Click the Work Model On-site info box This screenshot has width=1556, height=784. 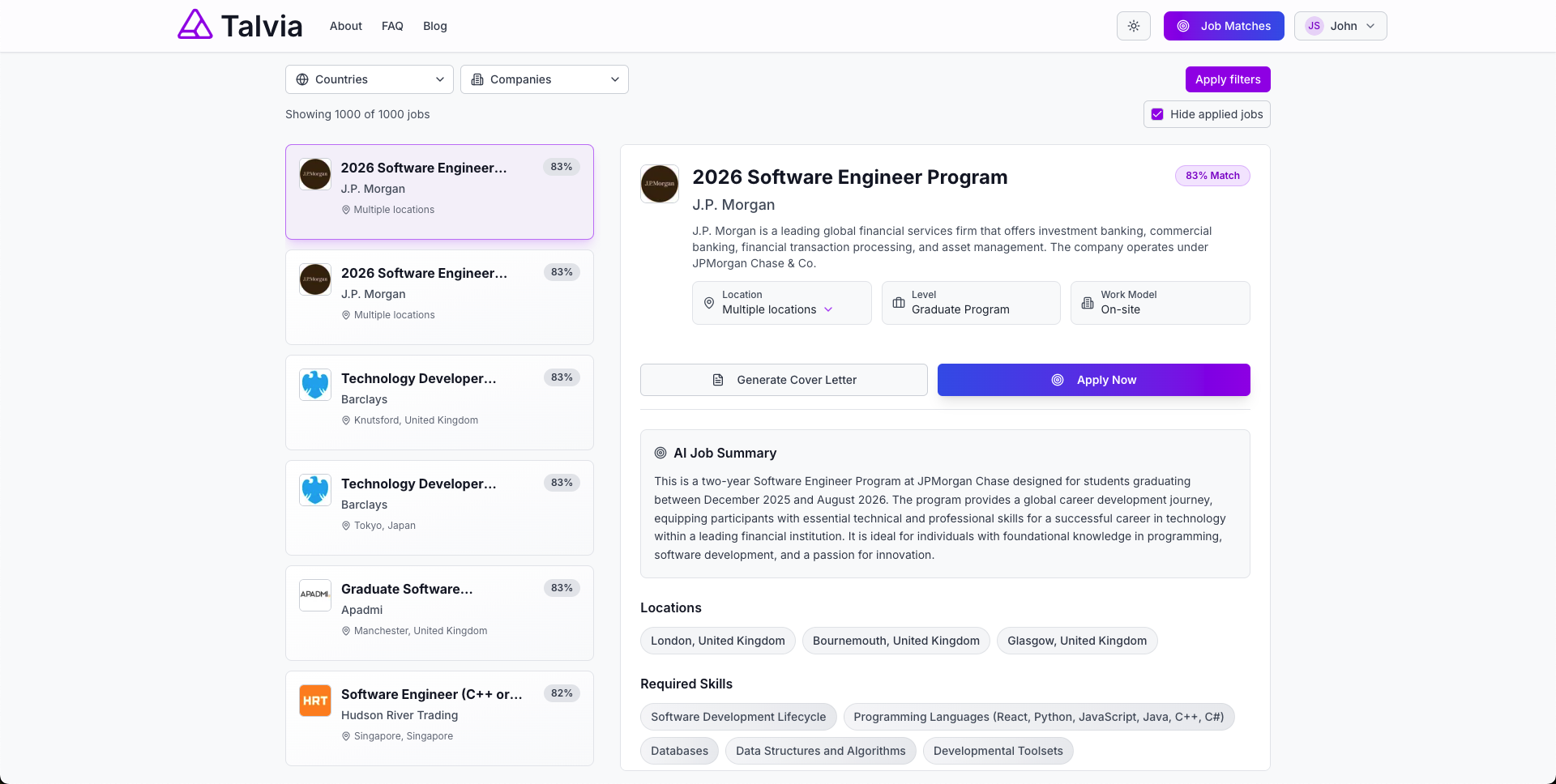tap(1161, 303)
